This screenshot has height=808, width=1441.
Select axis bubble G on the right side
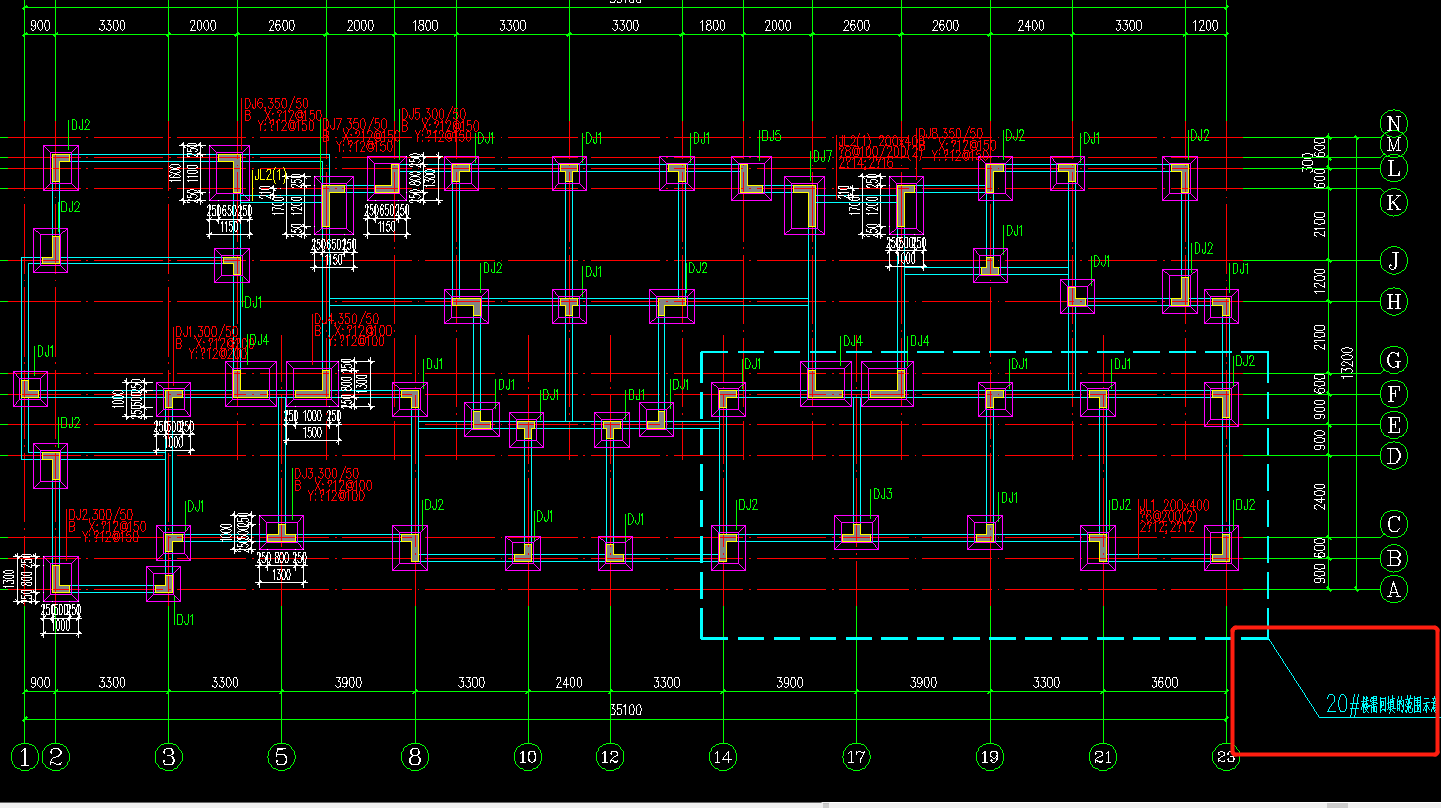click(1393, 360)
